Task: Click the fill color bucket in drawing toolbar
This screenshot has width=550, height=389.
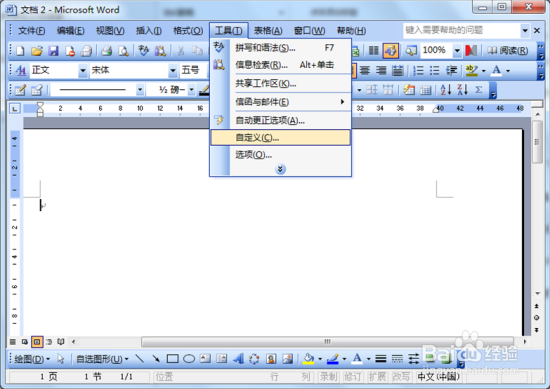Action: click(x=309, y=358)
